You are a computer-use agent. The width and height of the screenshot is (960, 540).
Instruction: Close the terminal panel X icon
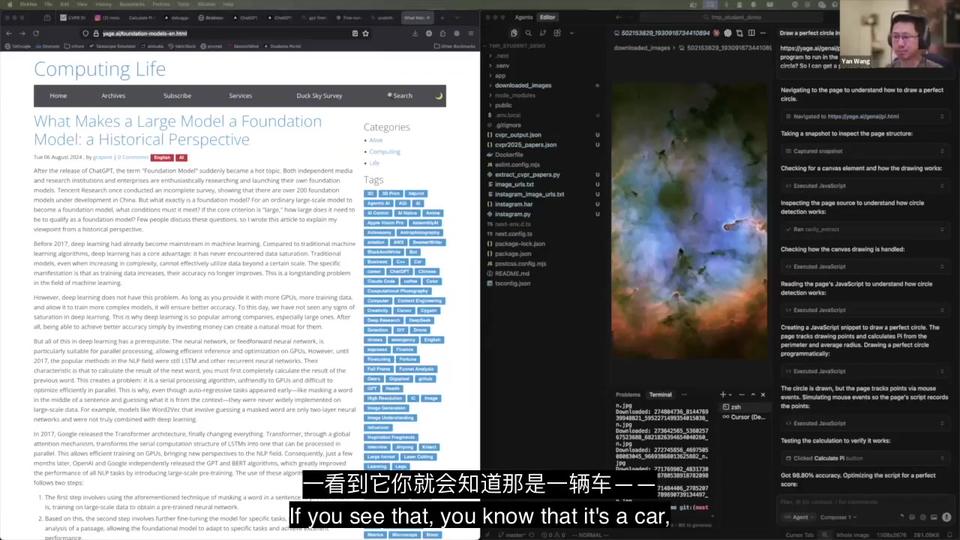763,395
